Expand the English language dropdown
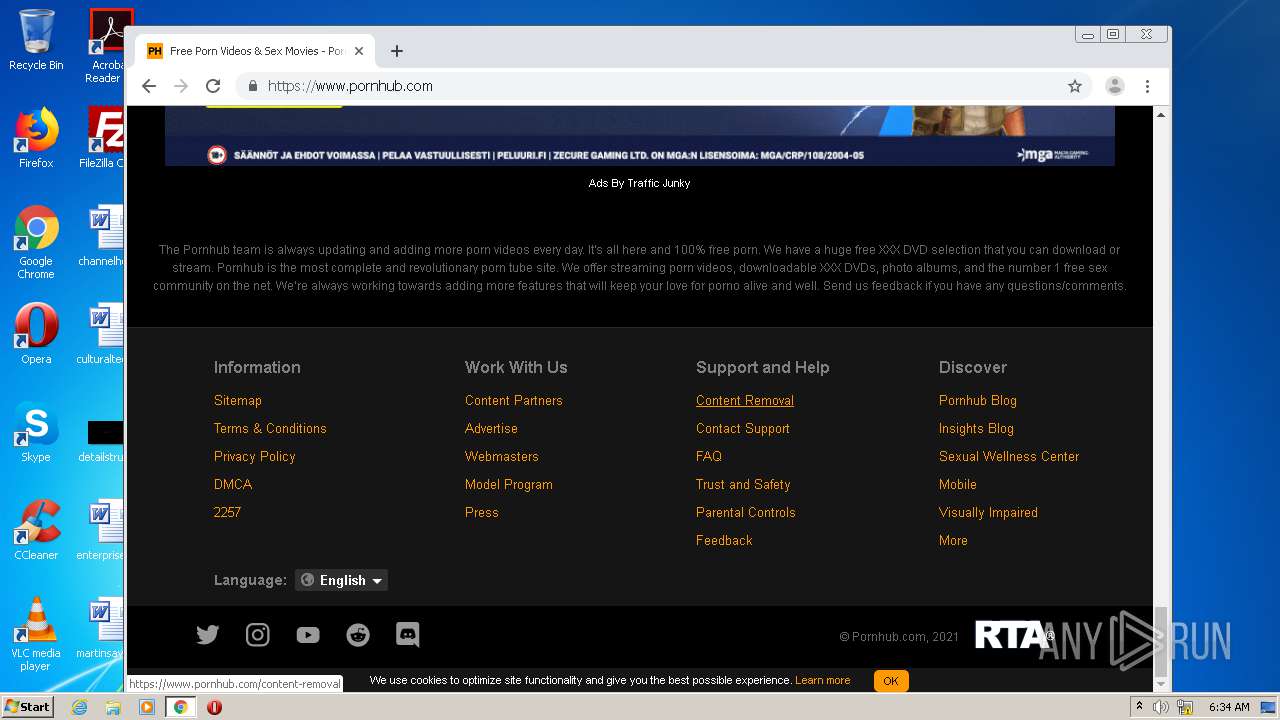Viewport: 1280px width, 720px height. tap(341, 580)
